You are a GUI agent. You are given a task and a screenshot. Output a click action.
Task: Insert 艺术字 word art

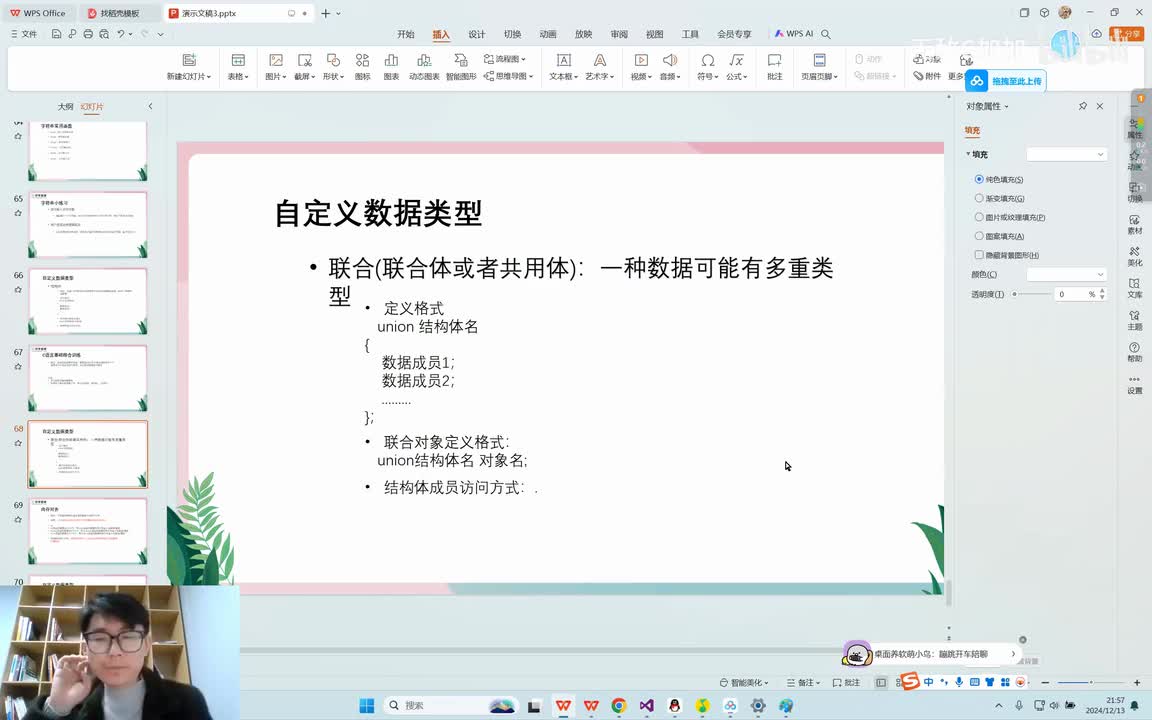(600, 67)
